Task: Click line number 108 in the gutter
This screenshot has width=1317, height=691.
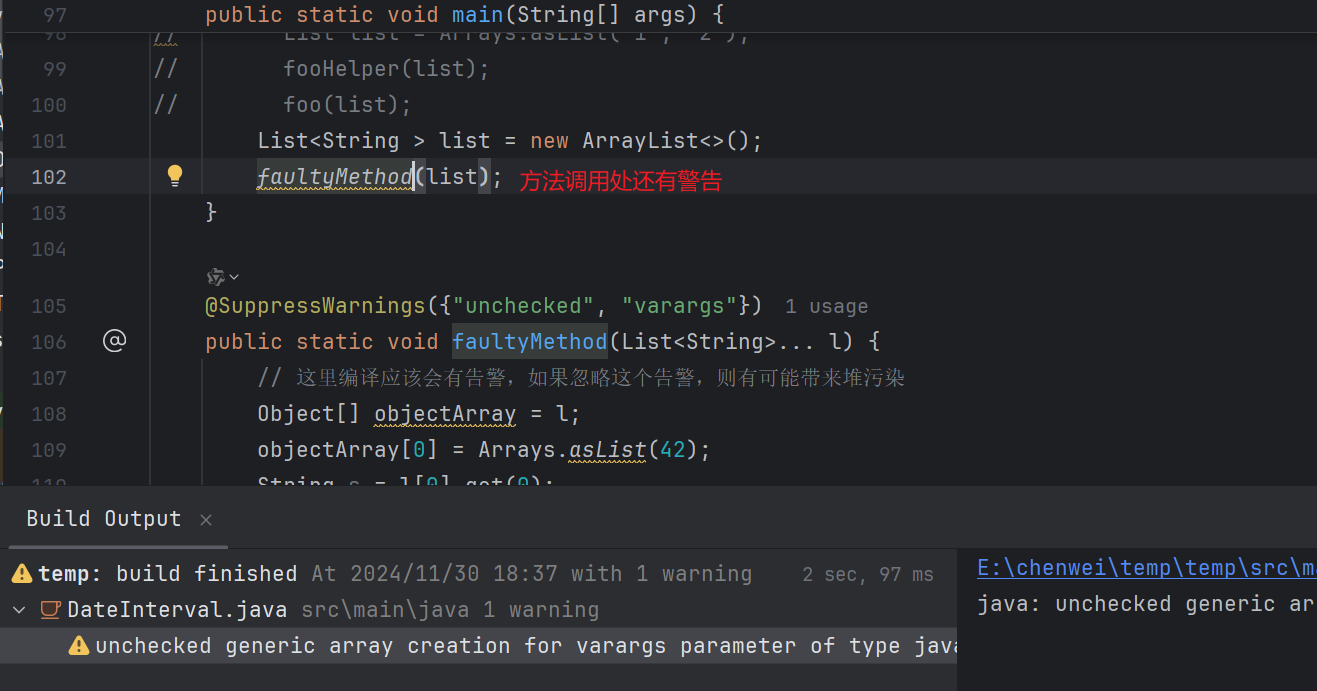Action: [49, 414]
